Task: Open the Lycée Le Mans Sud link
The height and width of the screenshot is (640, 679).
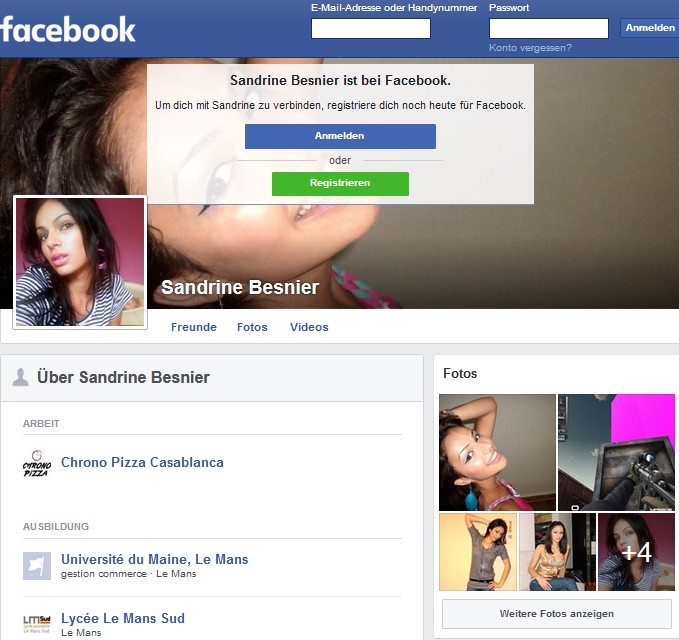Action: tap(123, 618)
